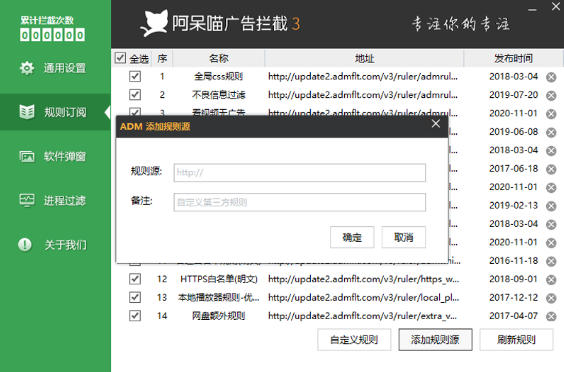Focus the 规则源 http:// input field

[300, 173]
